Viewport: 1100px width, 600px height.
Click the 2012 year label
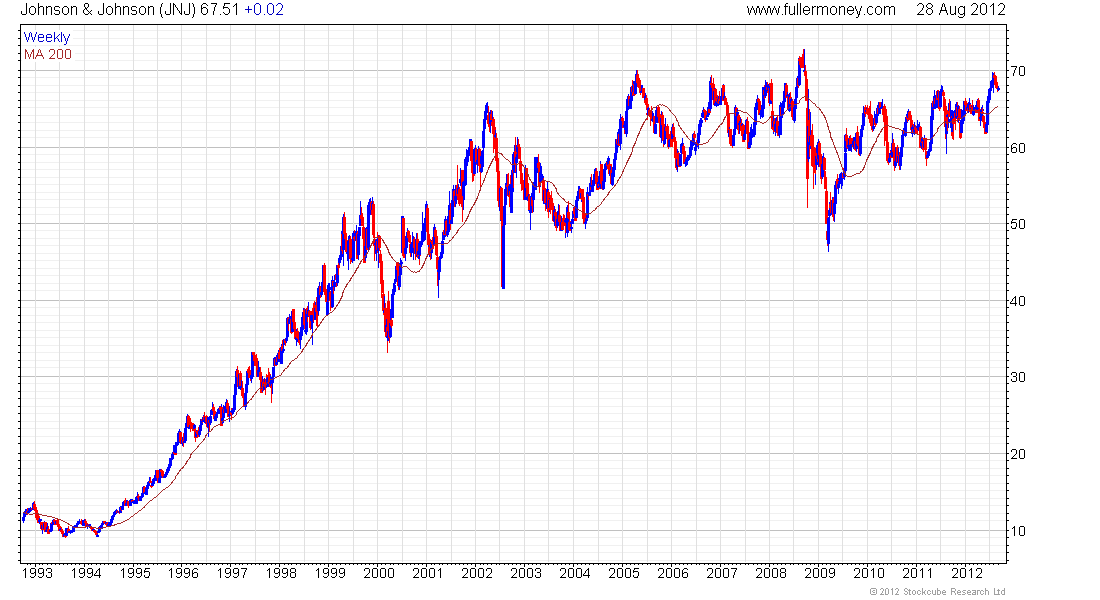pyautogui.click(x=967, y=573)
